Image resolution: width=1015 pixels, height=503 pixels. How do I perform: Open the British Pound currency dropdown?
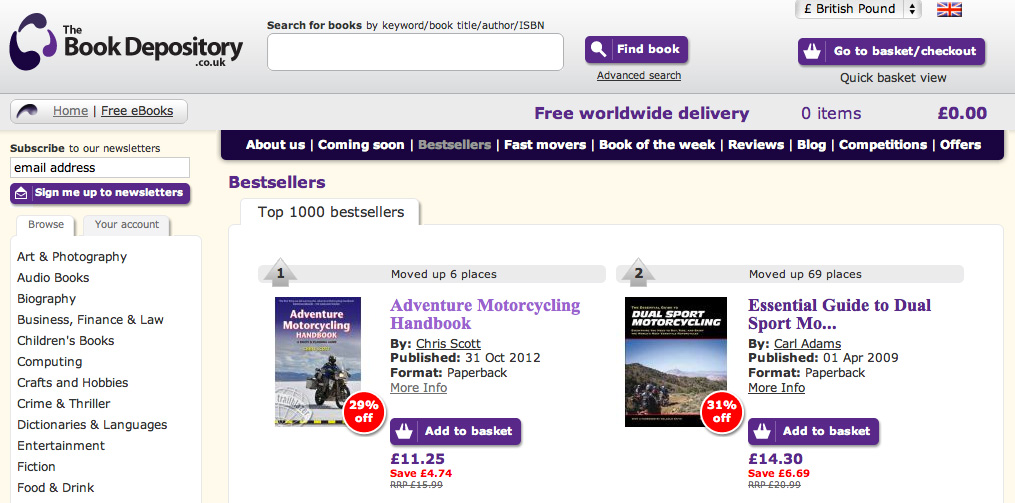[x=858, y=9]
